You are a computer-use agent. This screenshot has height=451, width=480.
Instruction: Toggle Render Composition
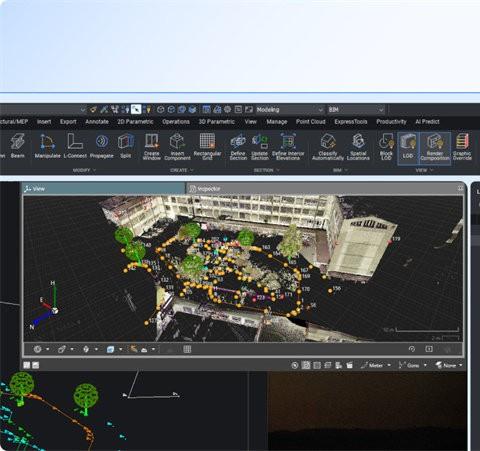(x=435, y=148)
